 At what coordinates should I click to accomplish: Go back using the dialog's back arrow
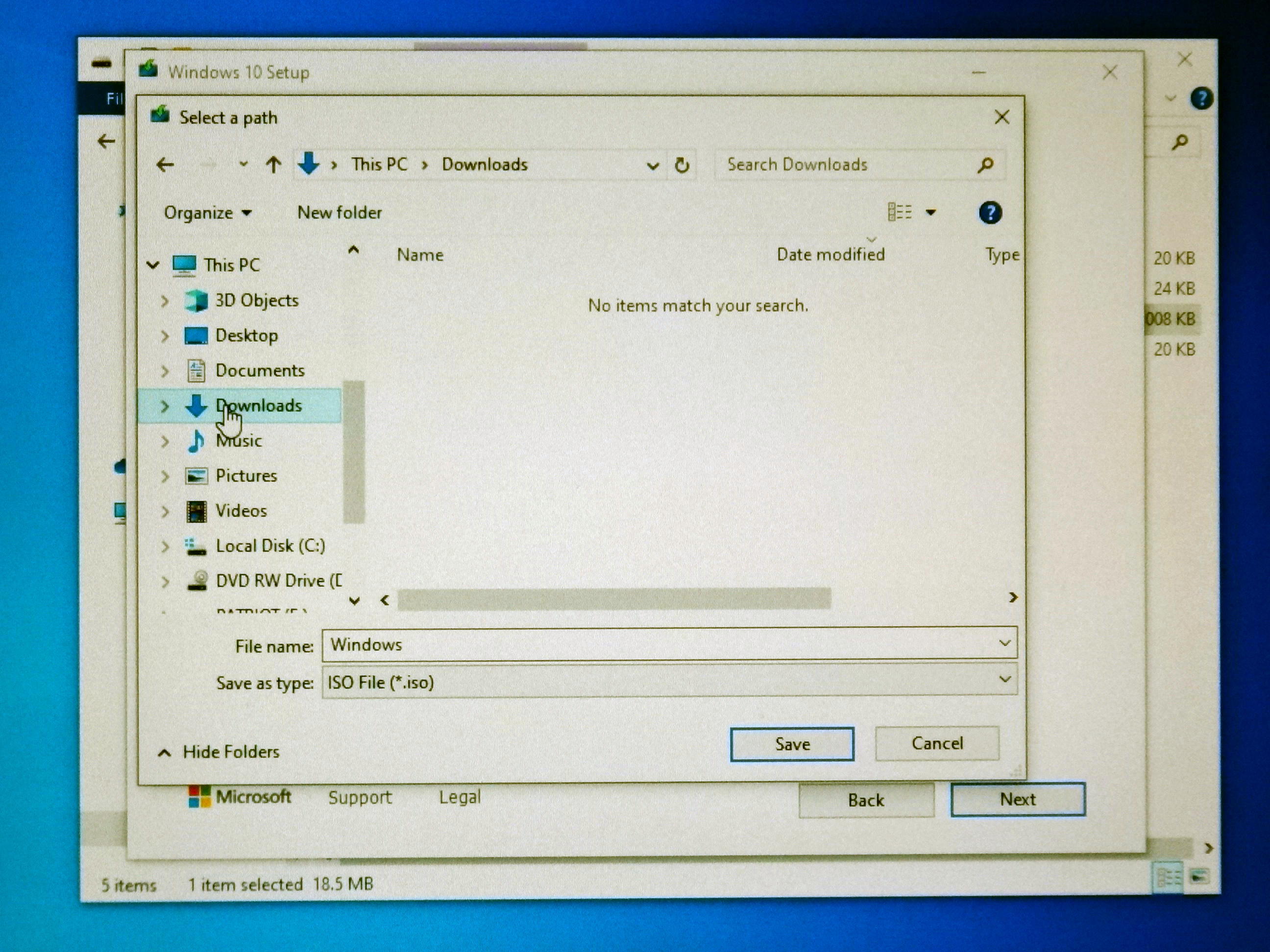tap(165, 165)
